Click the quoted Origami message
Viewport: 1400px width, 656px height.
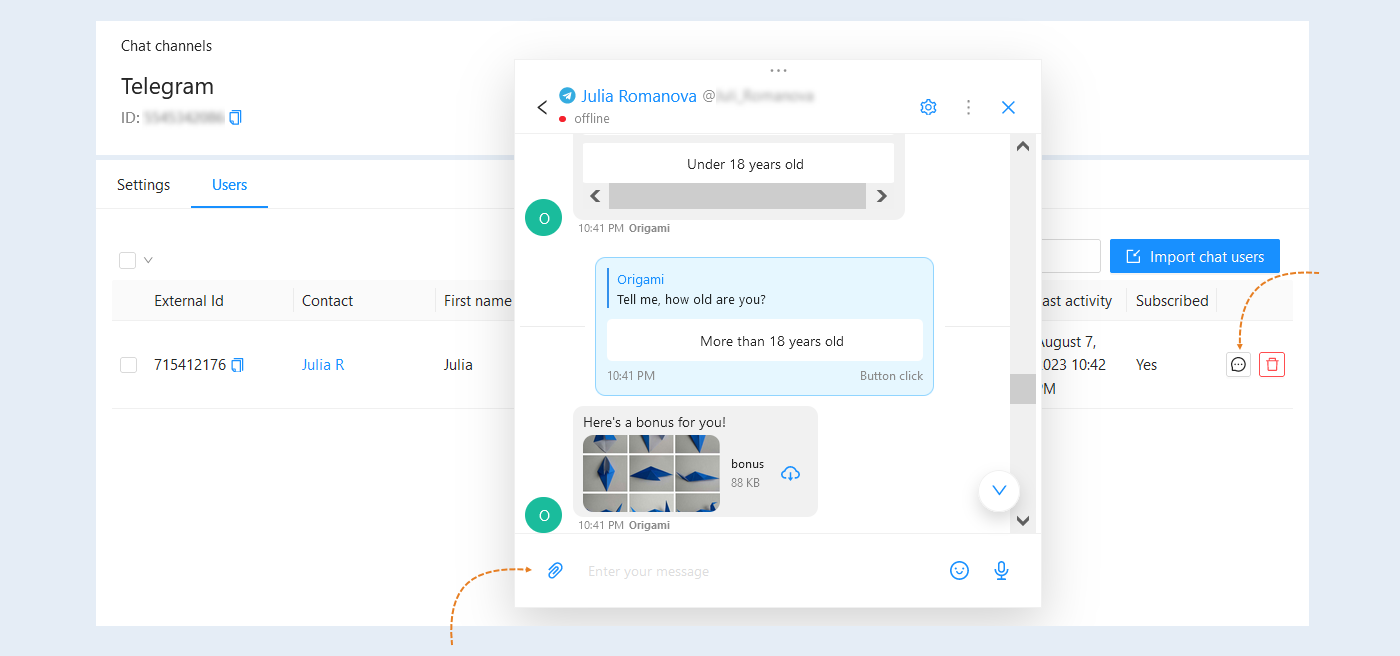click(765, 289)
